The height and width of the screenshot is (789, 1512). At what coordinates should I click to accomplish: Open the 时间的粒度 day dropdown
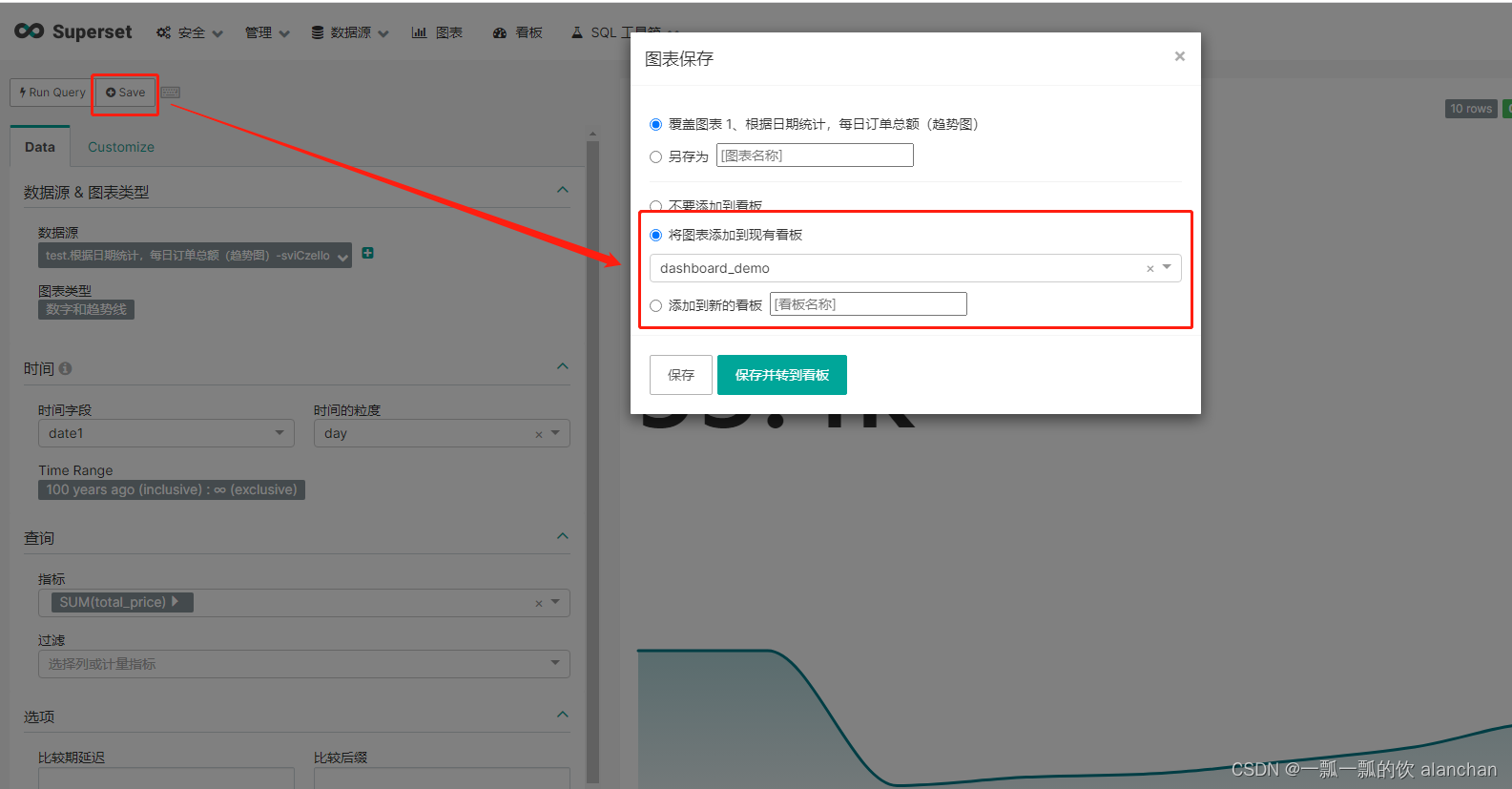[555, 433]
